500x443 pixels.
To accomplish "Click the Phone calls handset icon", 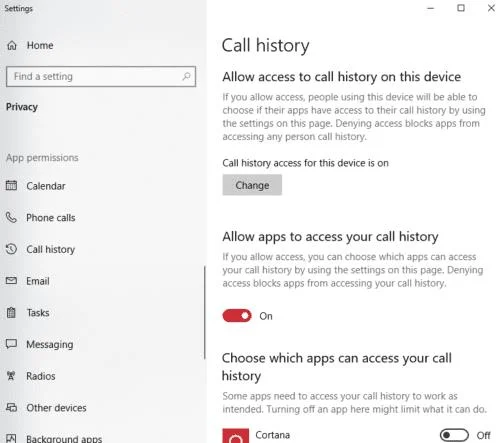I will click(11, 217).
